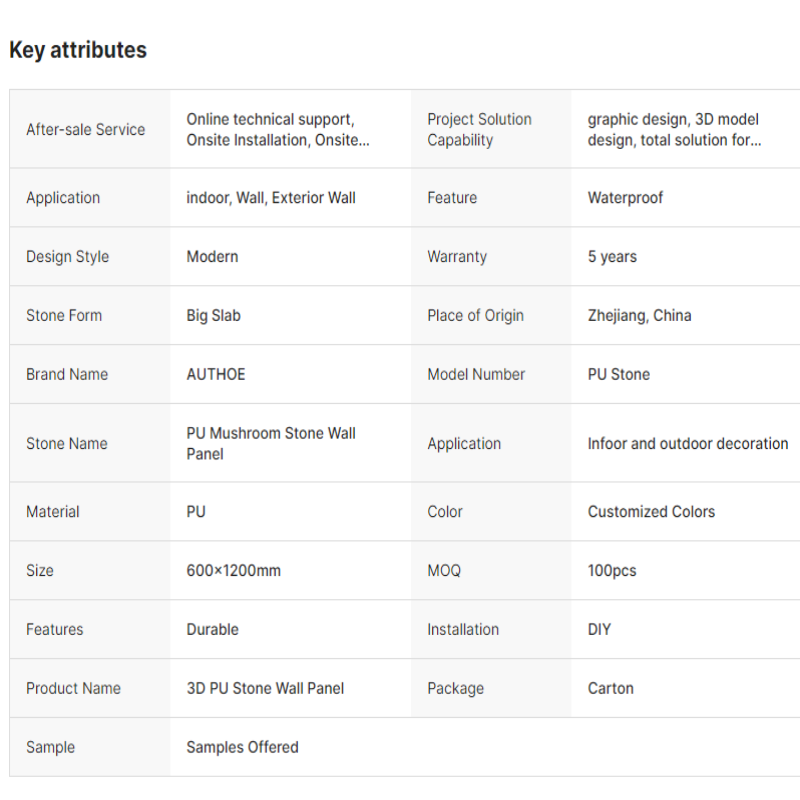Click the 100pcs MOQ value
This screenshot has height=800, width=800.
click(612, 571)
